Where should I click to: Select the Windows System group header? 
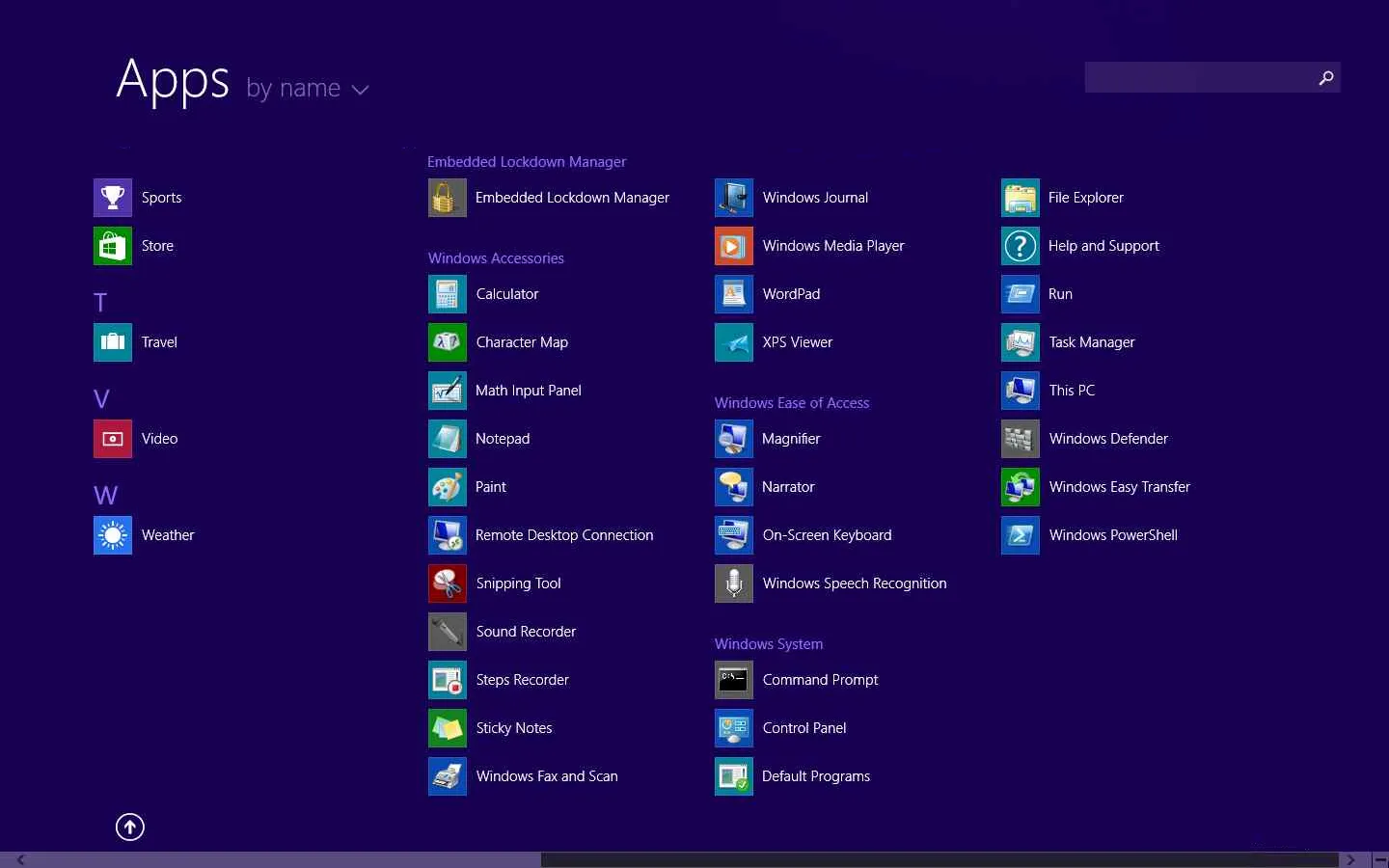tap(769, 644)
